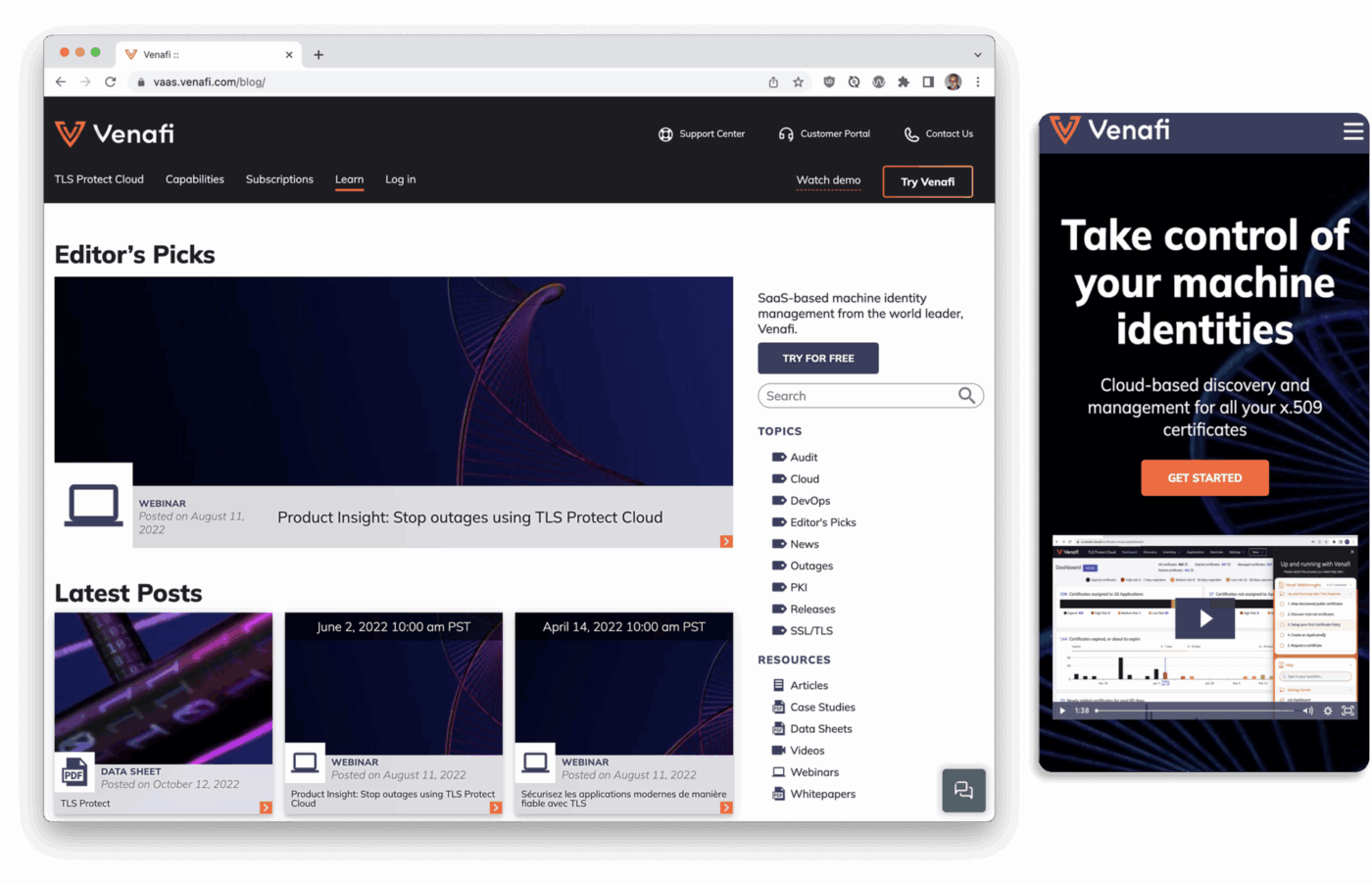Click the GET STARTED button in mobile view
This screenshot has width=1372, height=885.
pos(1204,477)
